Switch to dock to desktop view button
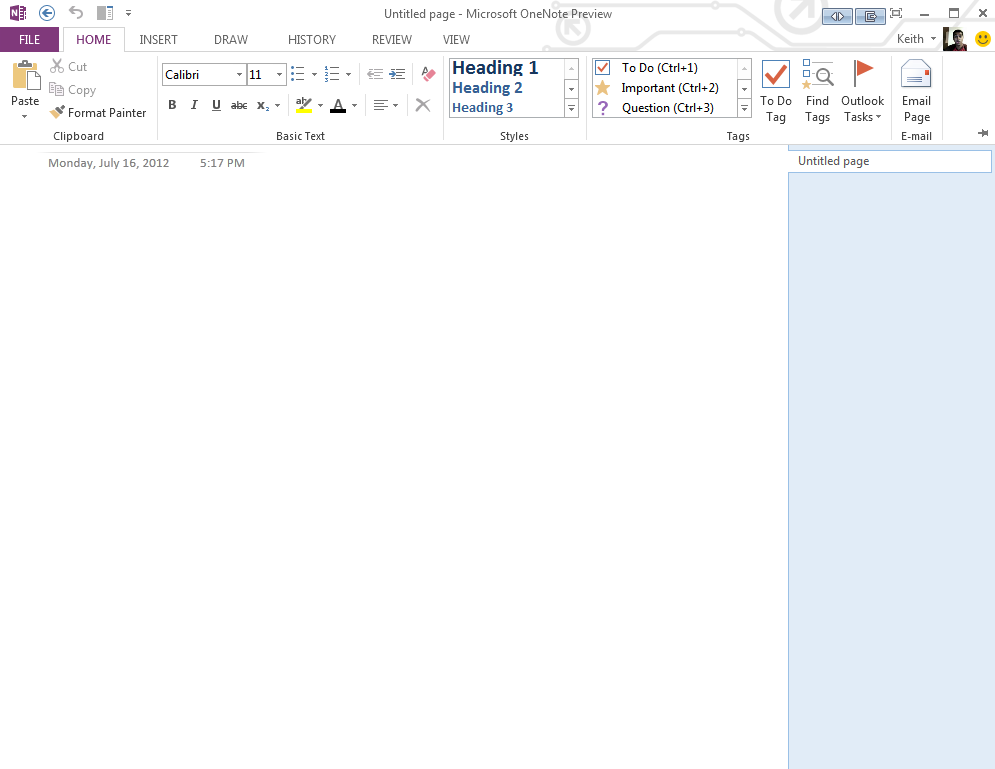The image size is (995, 769). [870, 16]
